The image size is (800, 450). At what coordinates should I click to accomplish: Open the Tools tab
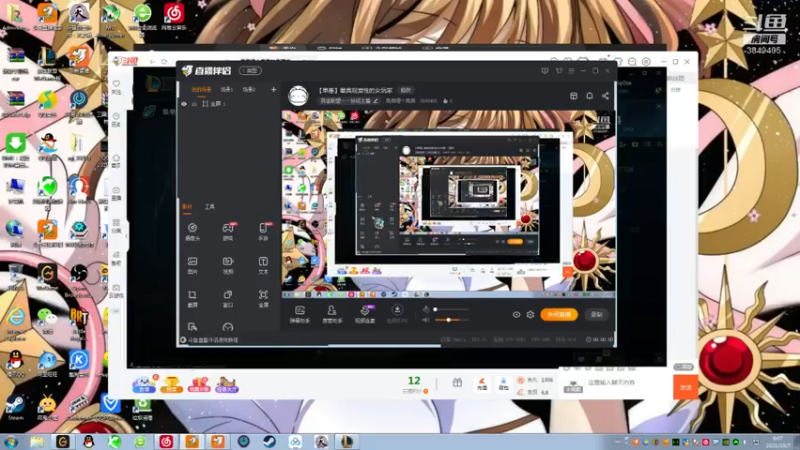(210, 207)
